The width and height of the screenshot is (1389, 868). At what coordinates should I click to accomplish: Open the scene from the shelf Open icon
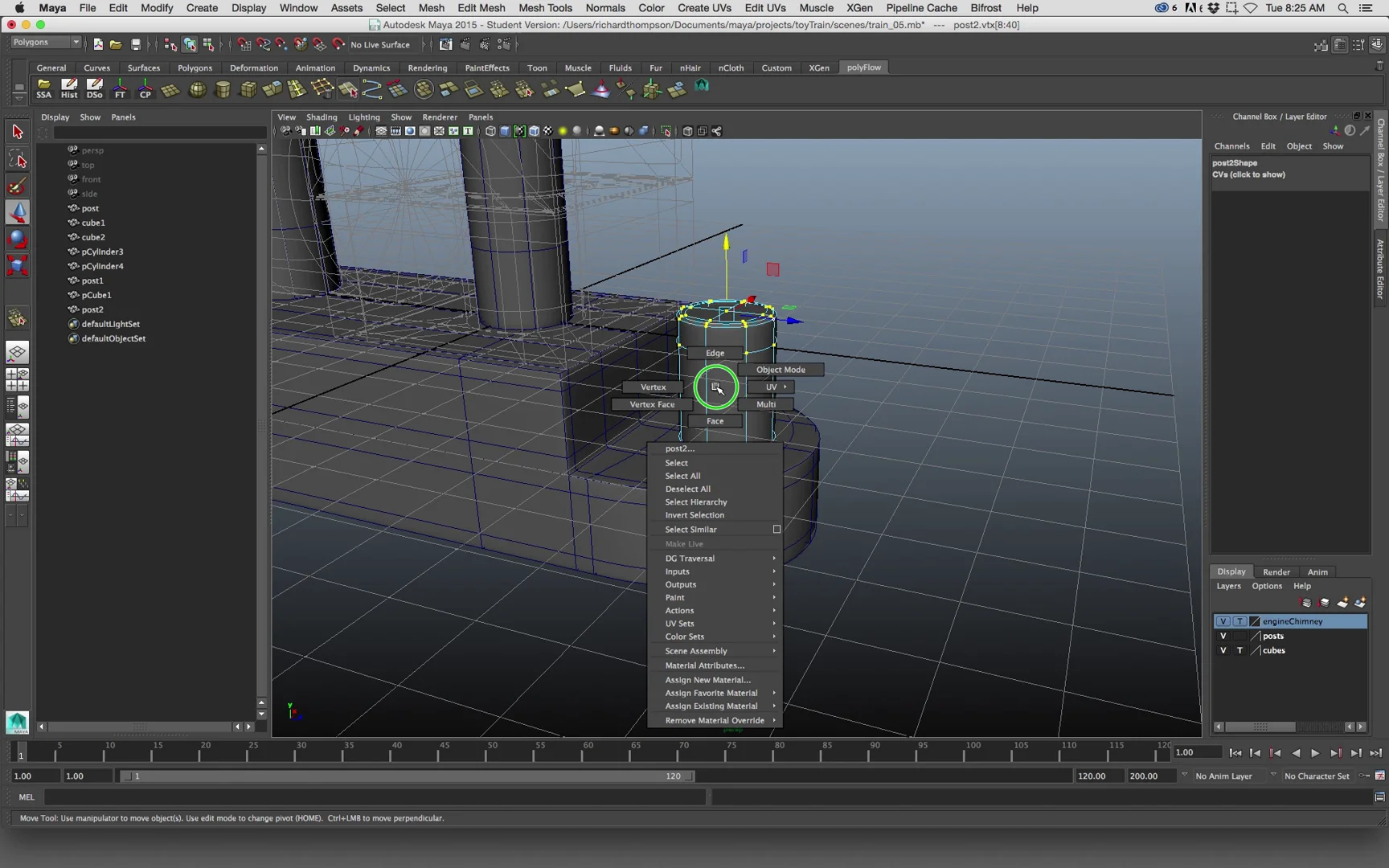(115, 44)
